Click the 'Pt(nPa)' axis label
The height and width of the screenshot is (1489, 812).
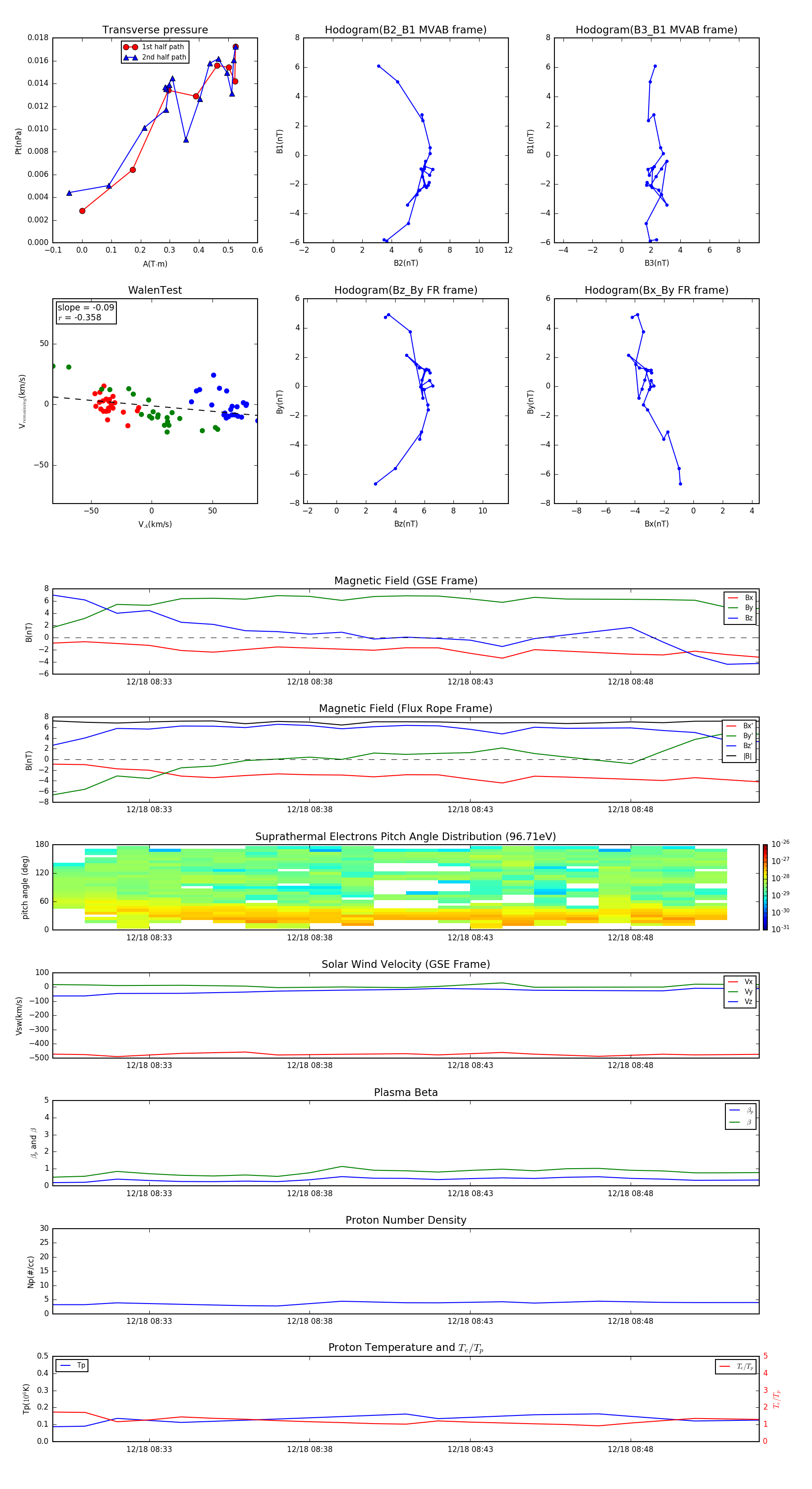pyautogui.click(x=18, y=141)
